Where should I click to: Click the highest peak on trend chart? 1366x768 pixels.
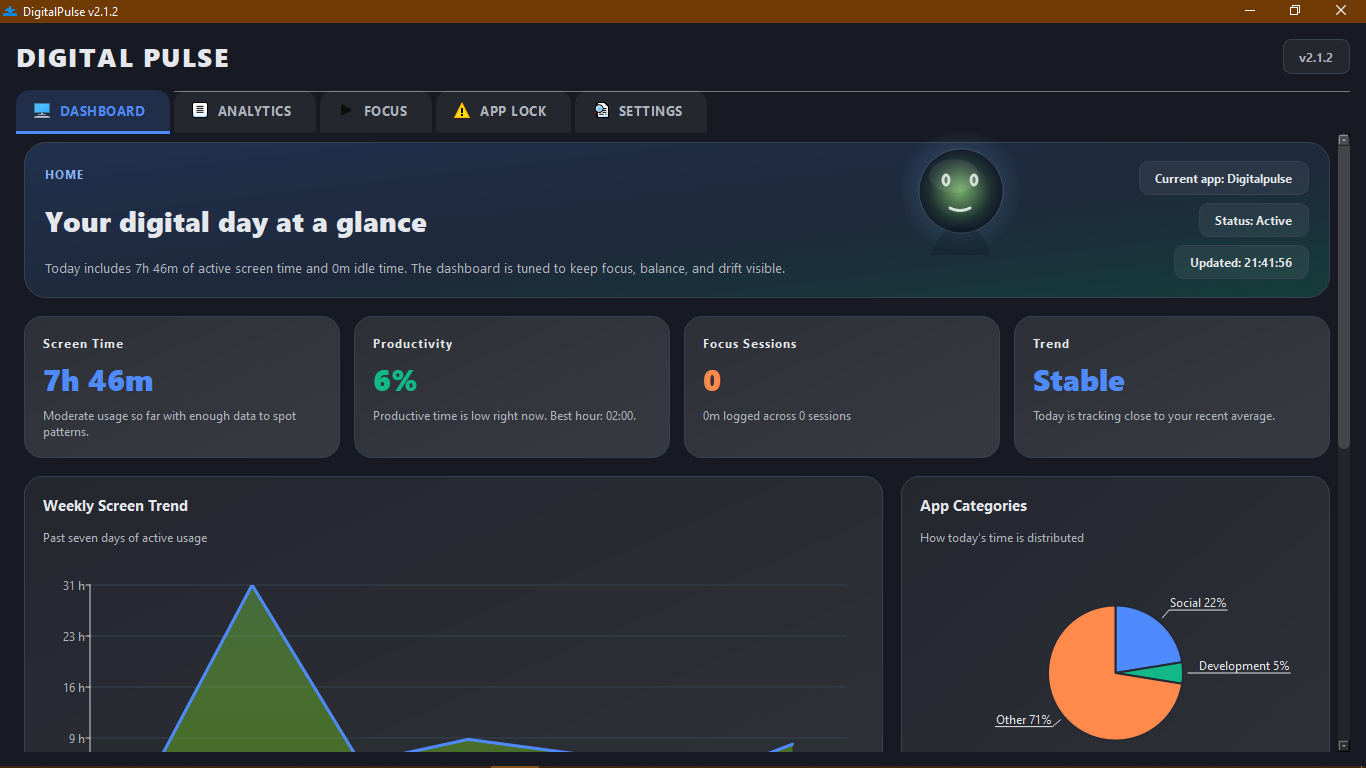tap(252, 586)
